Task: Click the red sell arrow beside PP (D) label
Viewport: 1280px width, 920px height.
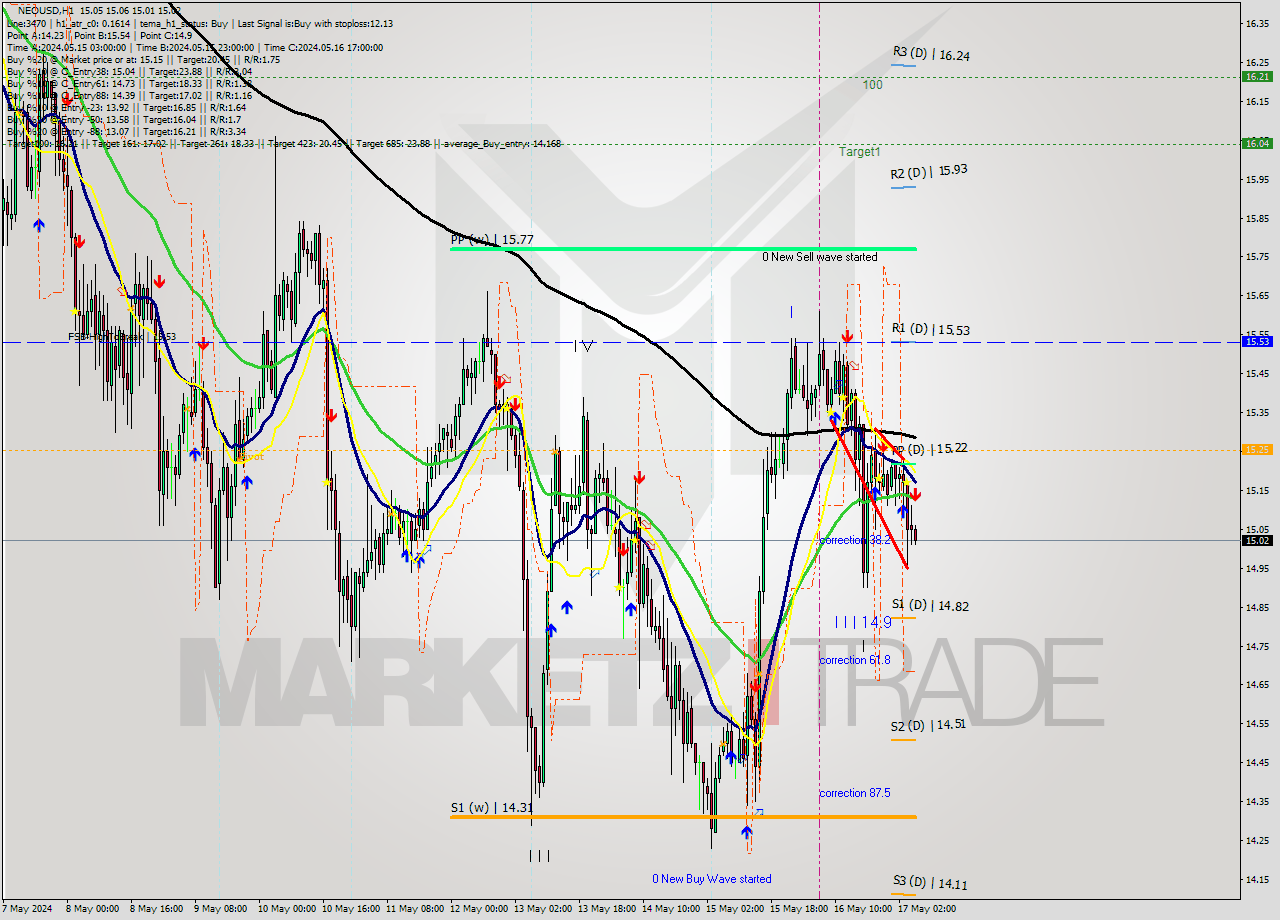Action: point(885,447)
